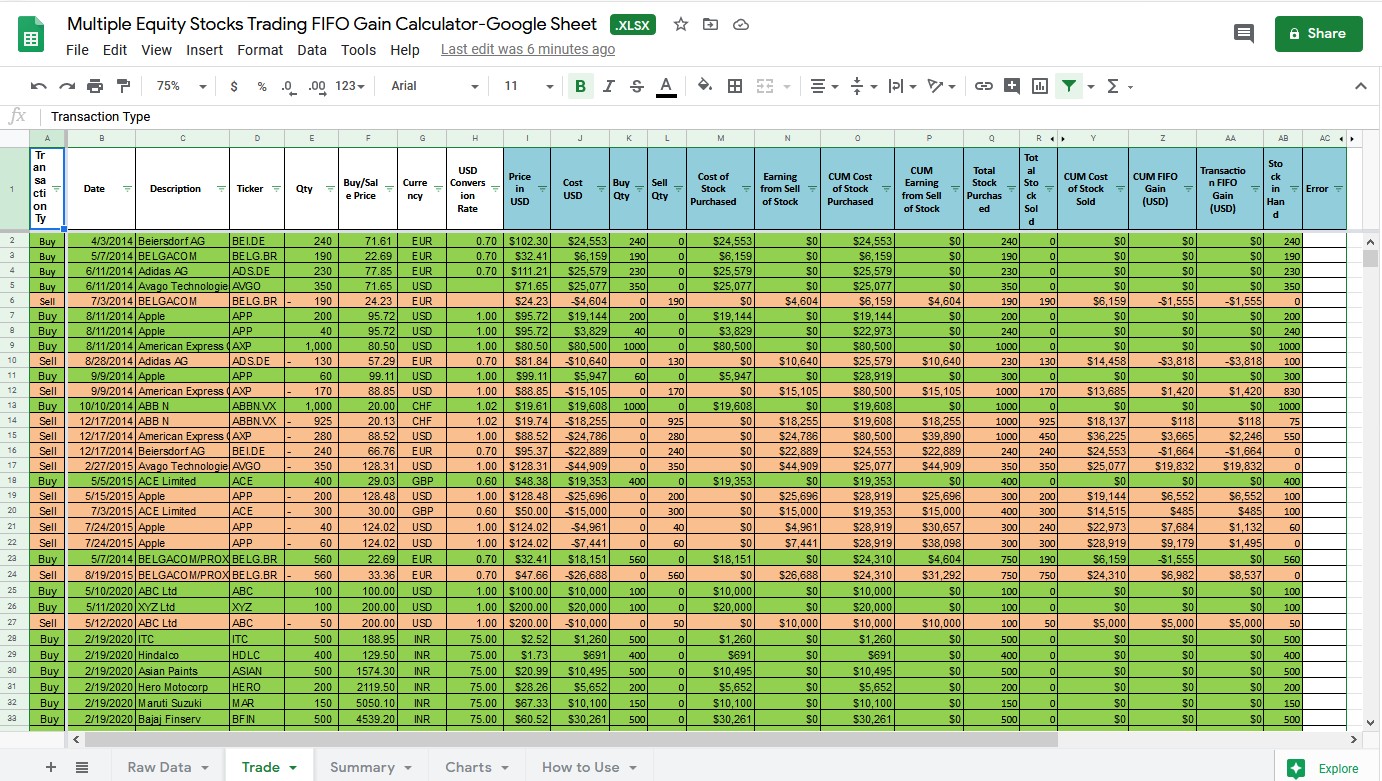Open the all sheets list icon
This screenshot has height=781, width=1382.
(x=82, y=767)
